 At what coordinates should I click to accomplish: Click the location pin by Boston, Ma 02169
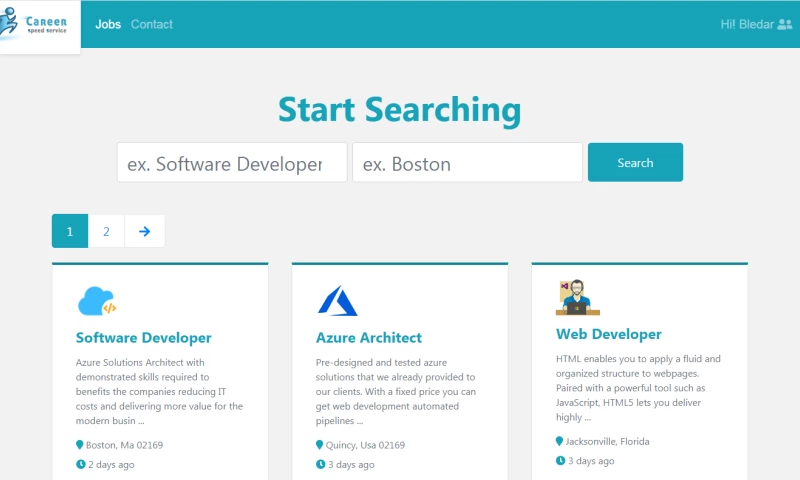tap(80, 445)
